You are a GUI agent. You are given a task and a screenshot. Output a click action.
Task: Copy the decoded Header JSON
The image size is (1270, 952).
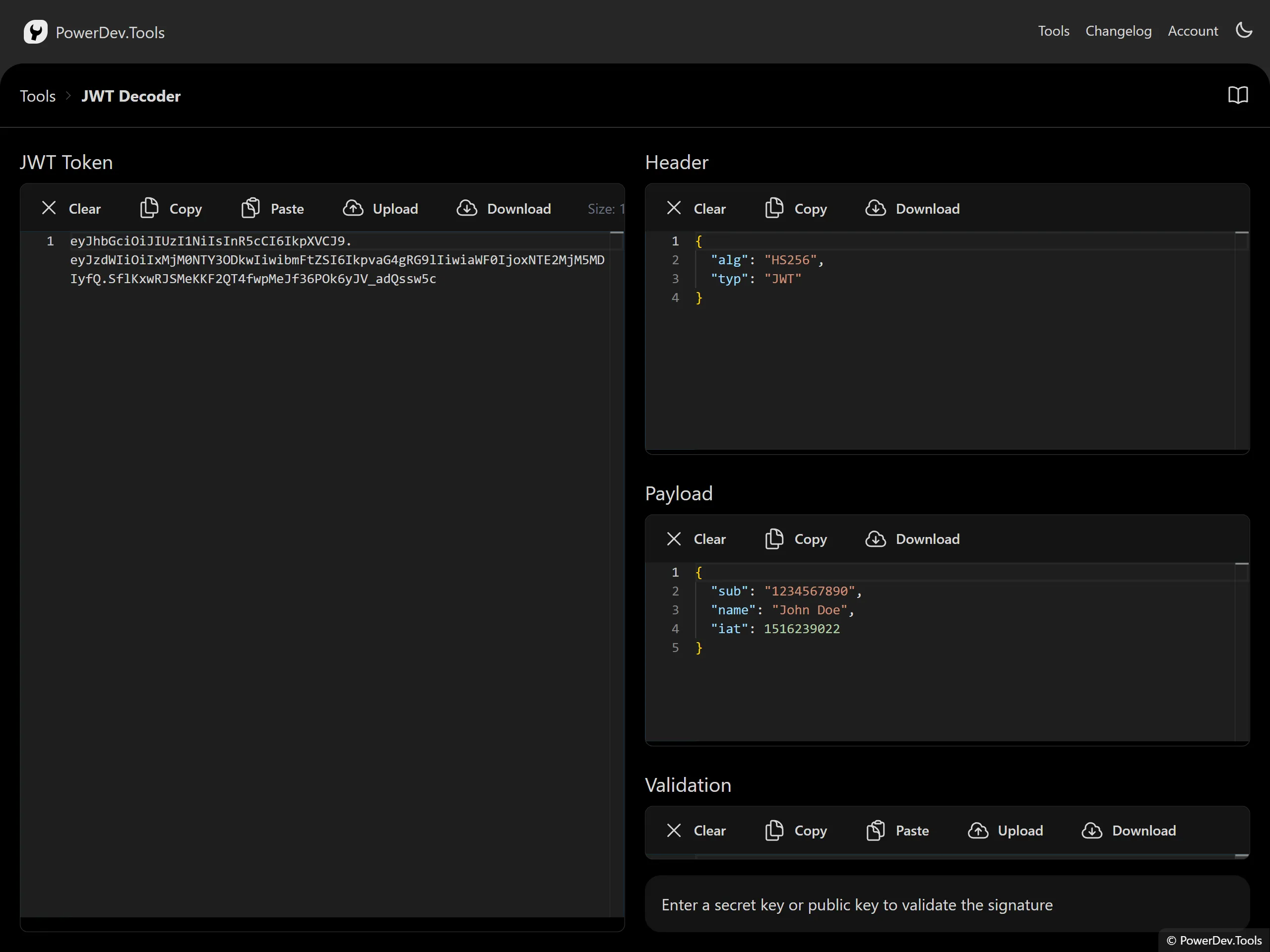[796, 208]
